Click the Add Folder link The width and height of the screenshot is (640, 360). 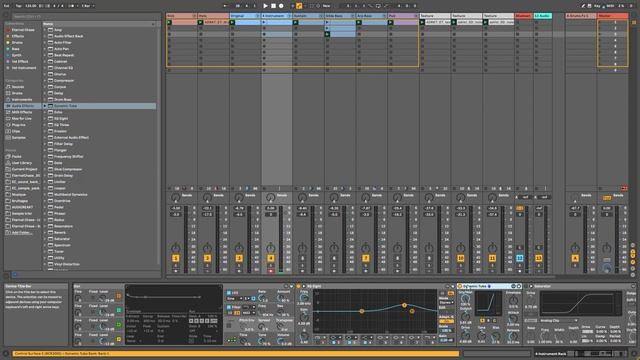[x=22, y=233]
